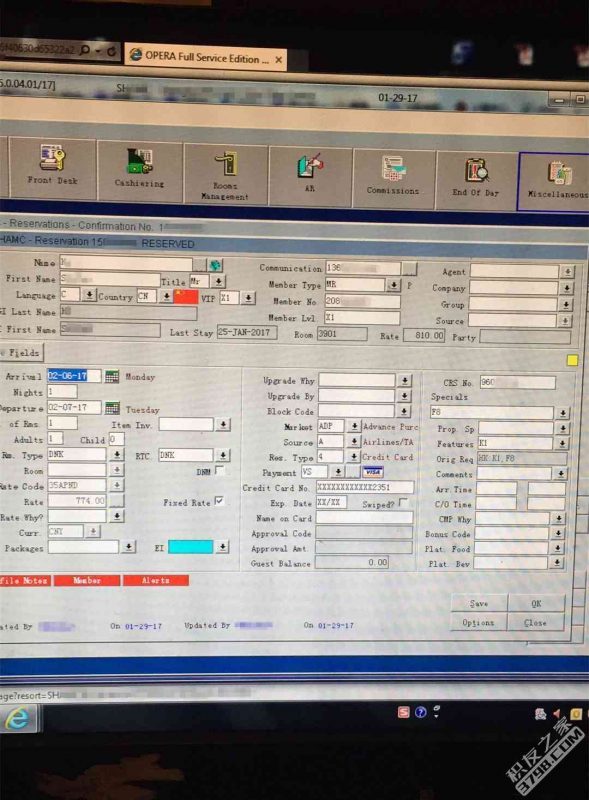
Task: Click the Options button
Action: pyautogui.click(x=478, y=622)
